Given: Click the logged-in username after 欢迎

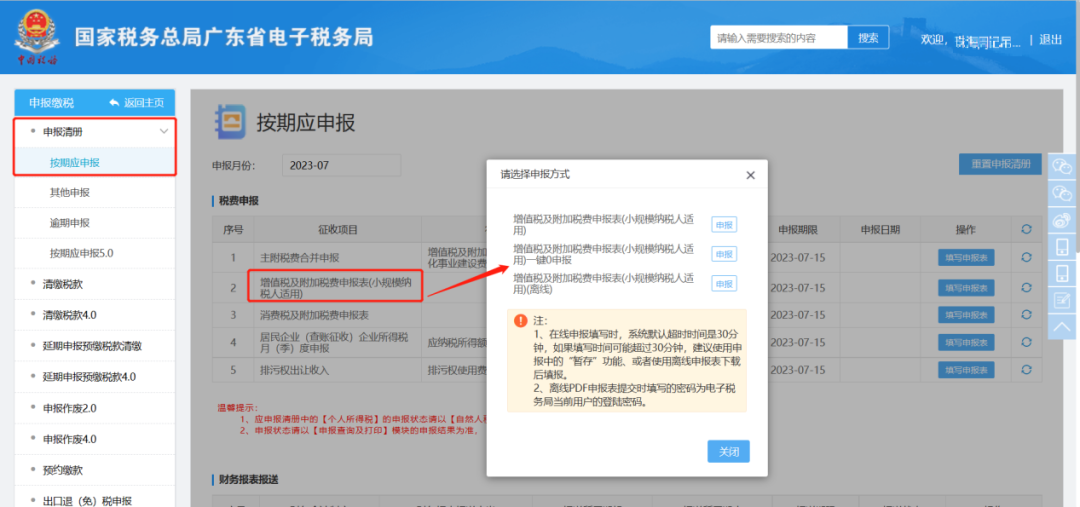Looking at the screenshot, I should (x=988, y=40).
